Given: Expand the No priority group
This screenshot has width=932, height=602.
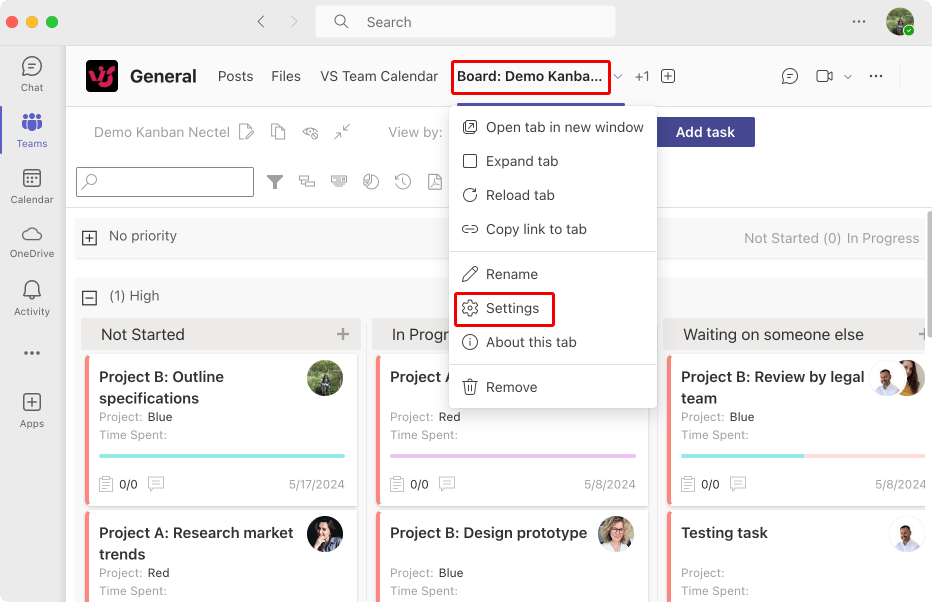Looking at the screenshot, I should pyautogui.click(x=89, y=238).
